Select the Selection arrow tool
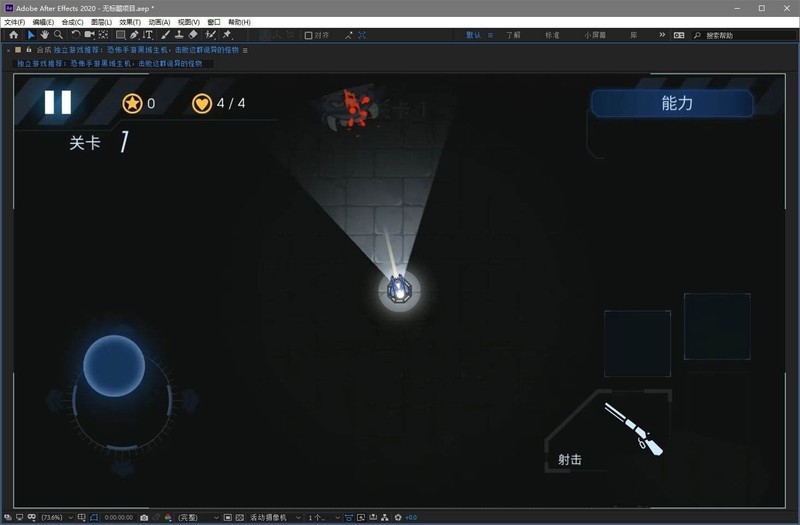This screenshot has height=525, width=800. point(31,35)
